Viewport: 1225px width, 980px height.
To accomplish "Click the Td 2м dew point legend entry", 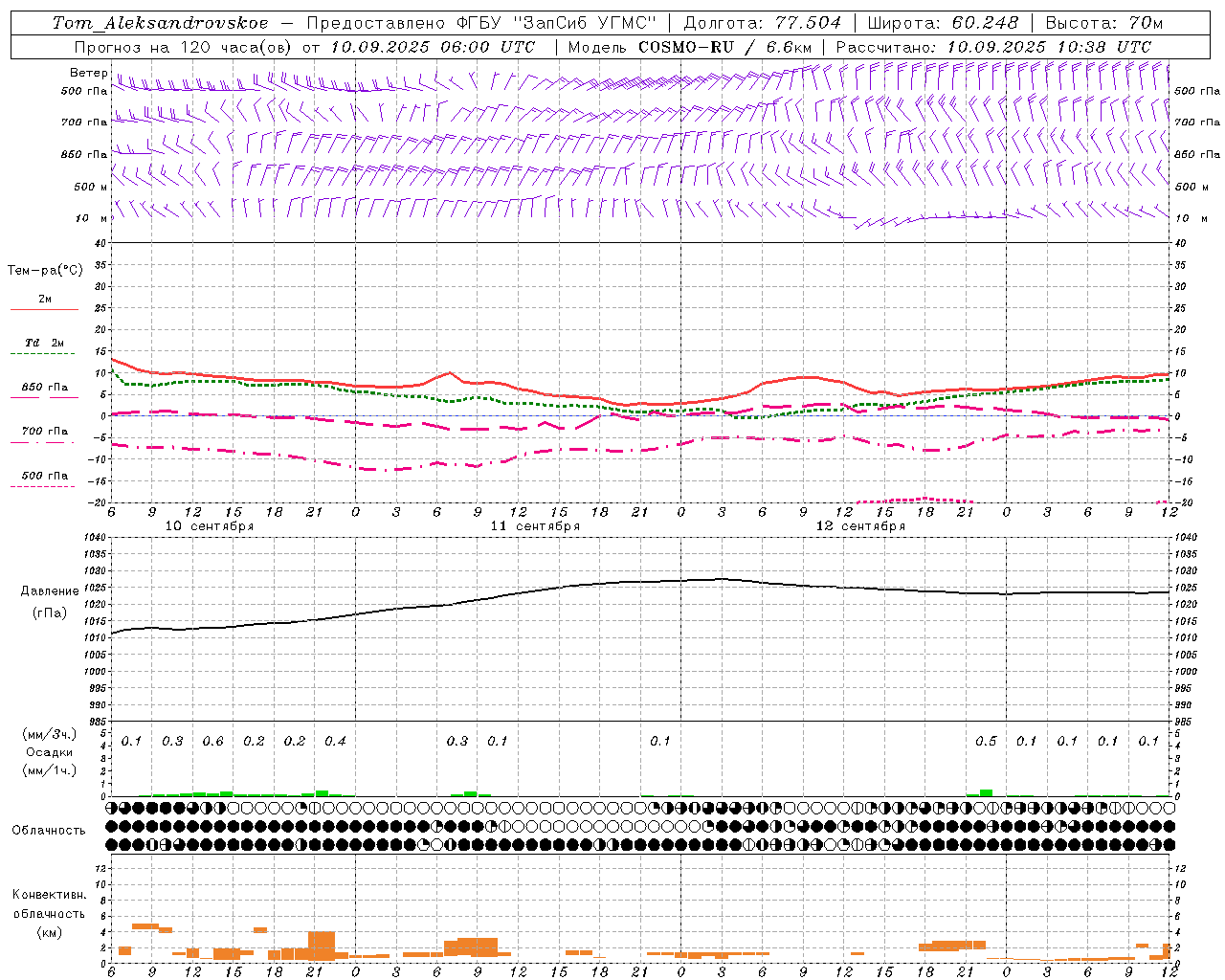I will click(45, 343).
